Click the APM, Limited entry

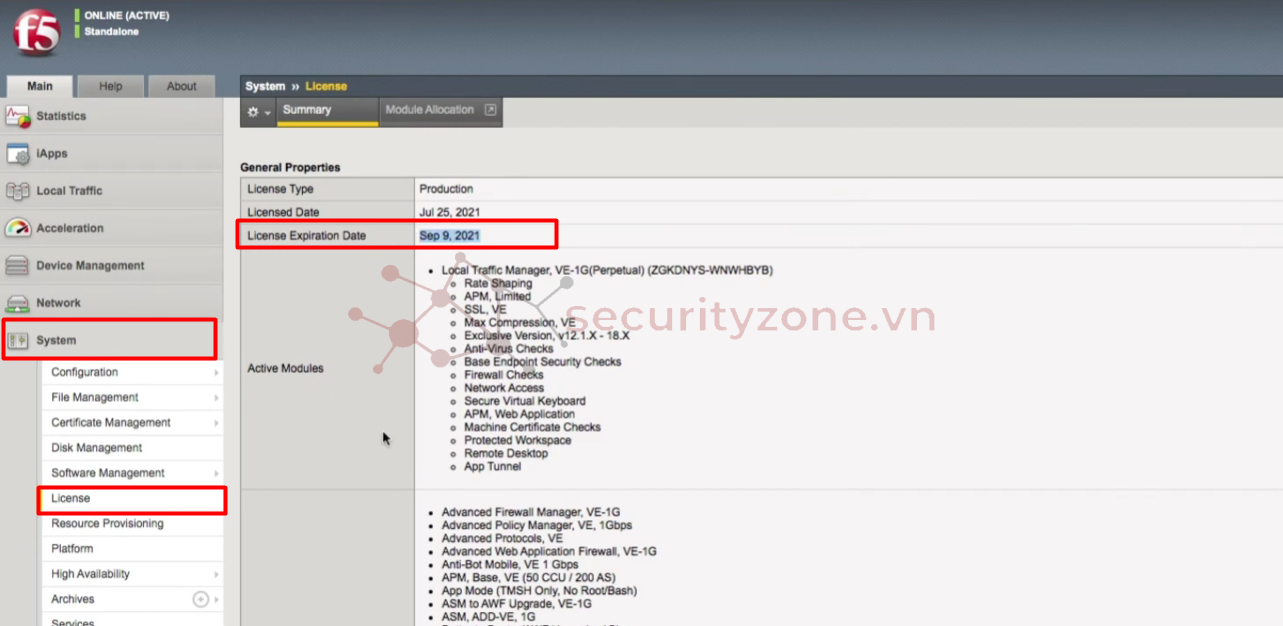498,297
